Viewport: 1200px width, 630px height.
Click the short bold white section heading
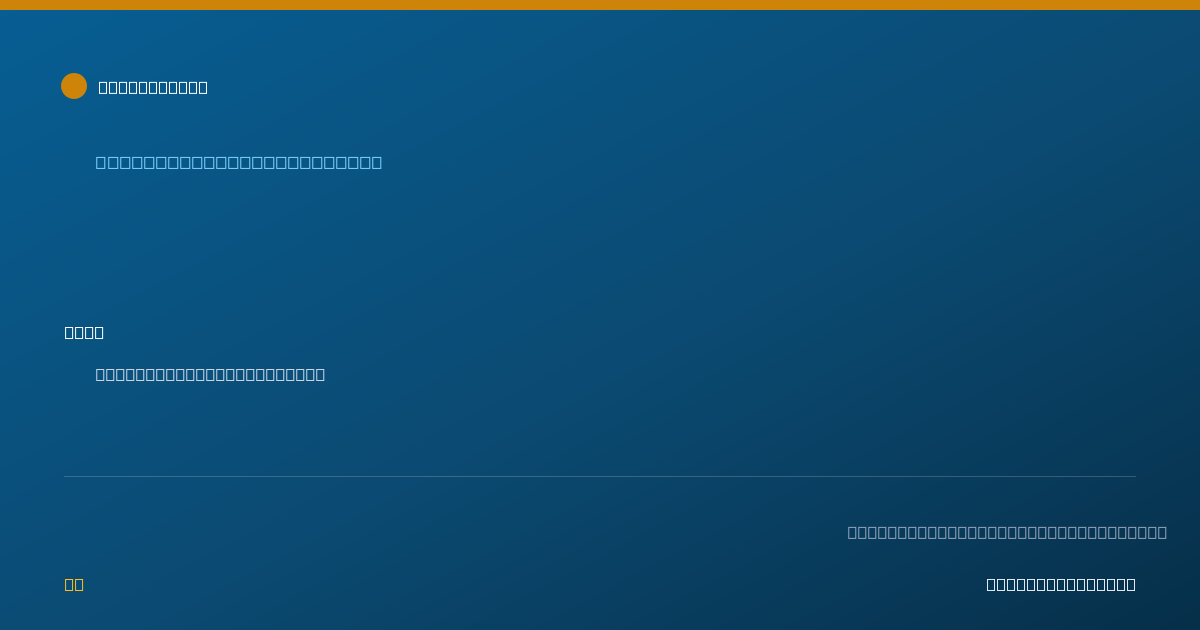coord(84,332)
